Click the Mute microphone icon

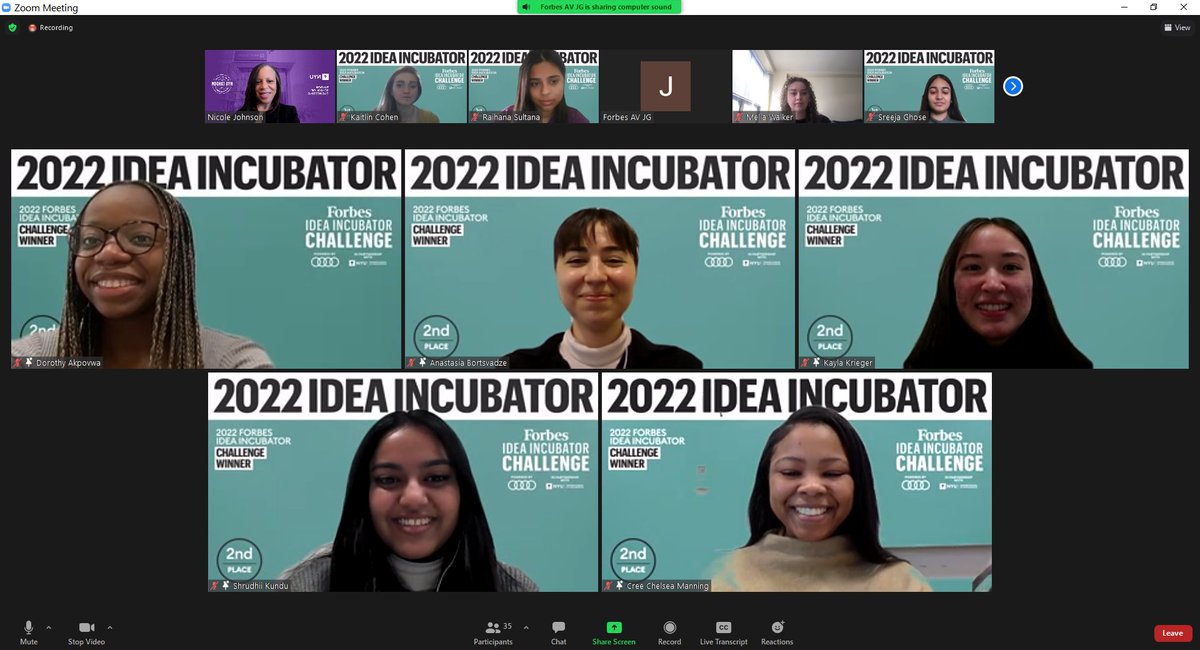pos(28,627)
